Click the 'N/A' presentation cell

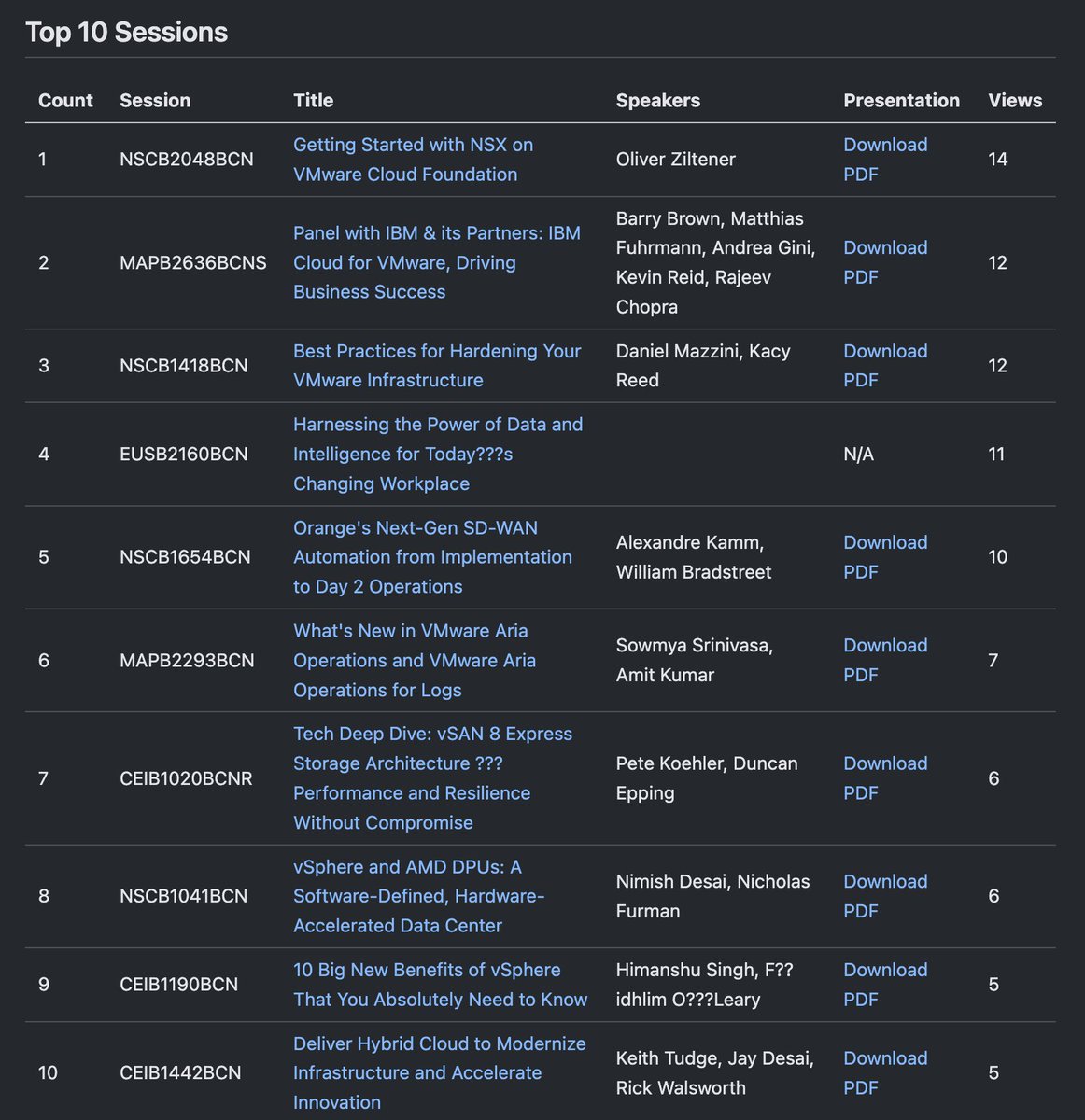859,454
